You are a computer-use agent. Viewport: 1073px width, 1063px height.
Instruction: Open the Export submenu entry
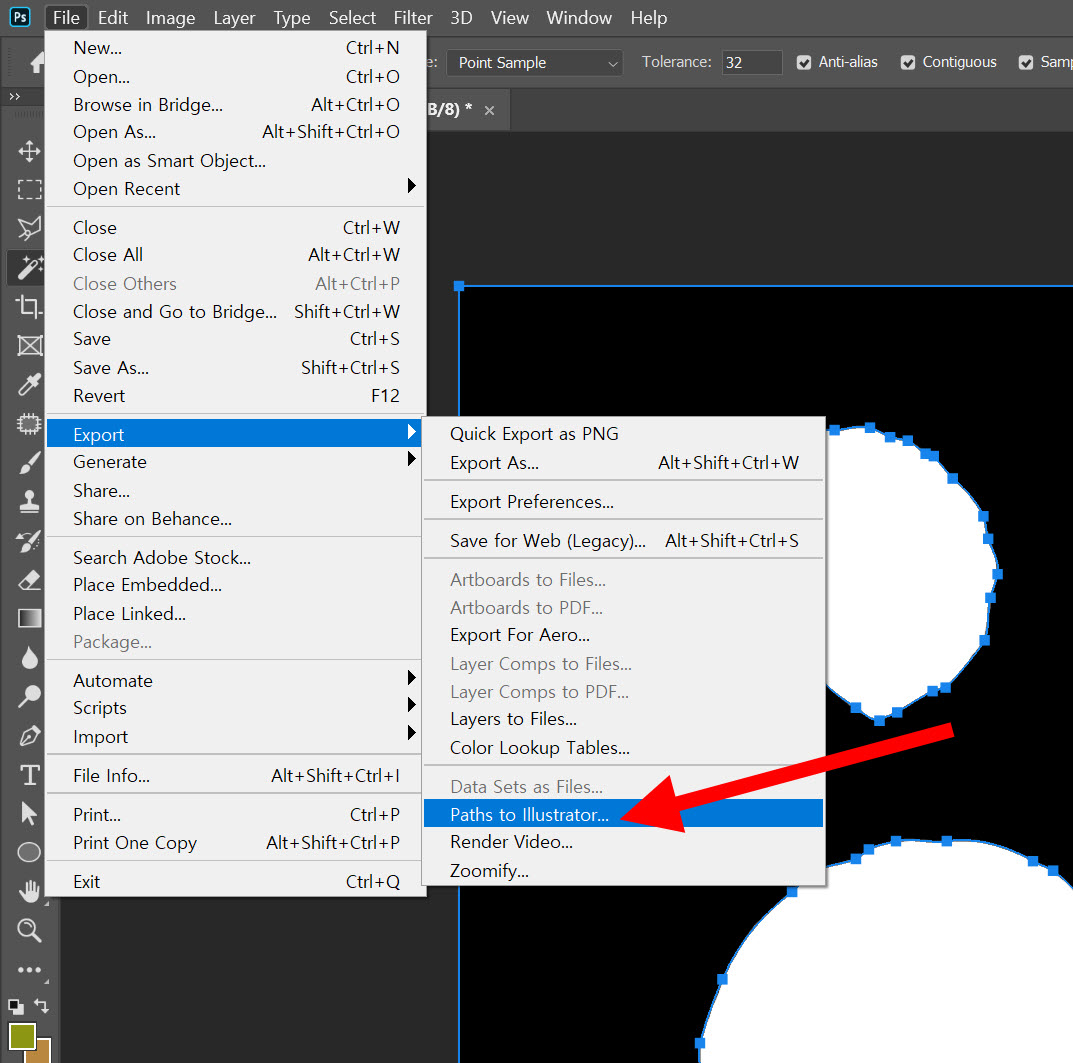pyautogui.click(x=236, y=433)
